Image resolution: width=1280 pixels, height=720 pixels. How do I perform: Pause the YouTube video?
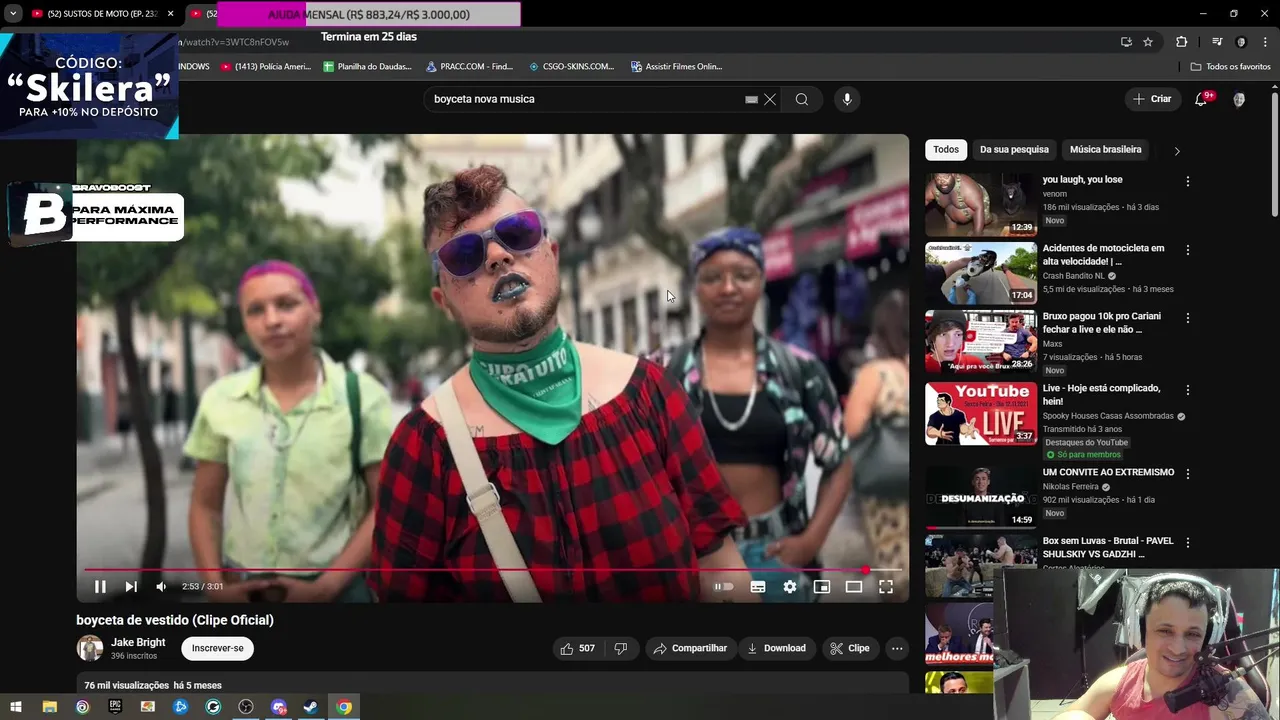pyautogui.click(x=100, y=587)
